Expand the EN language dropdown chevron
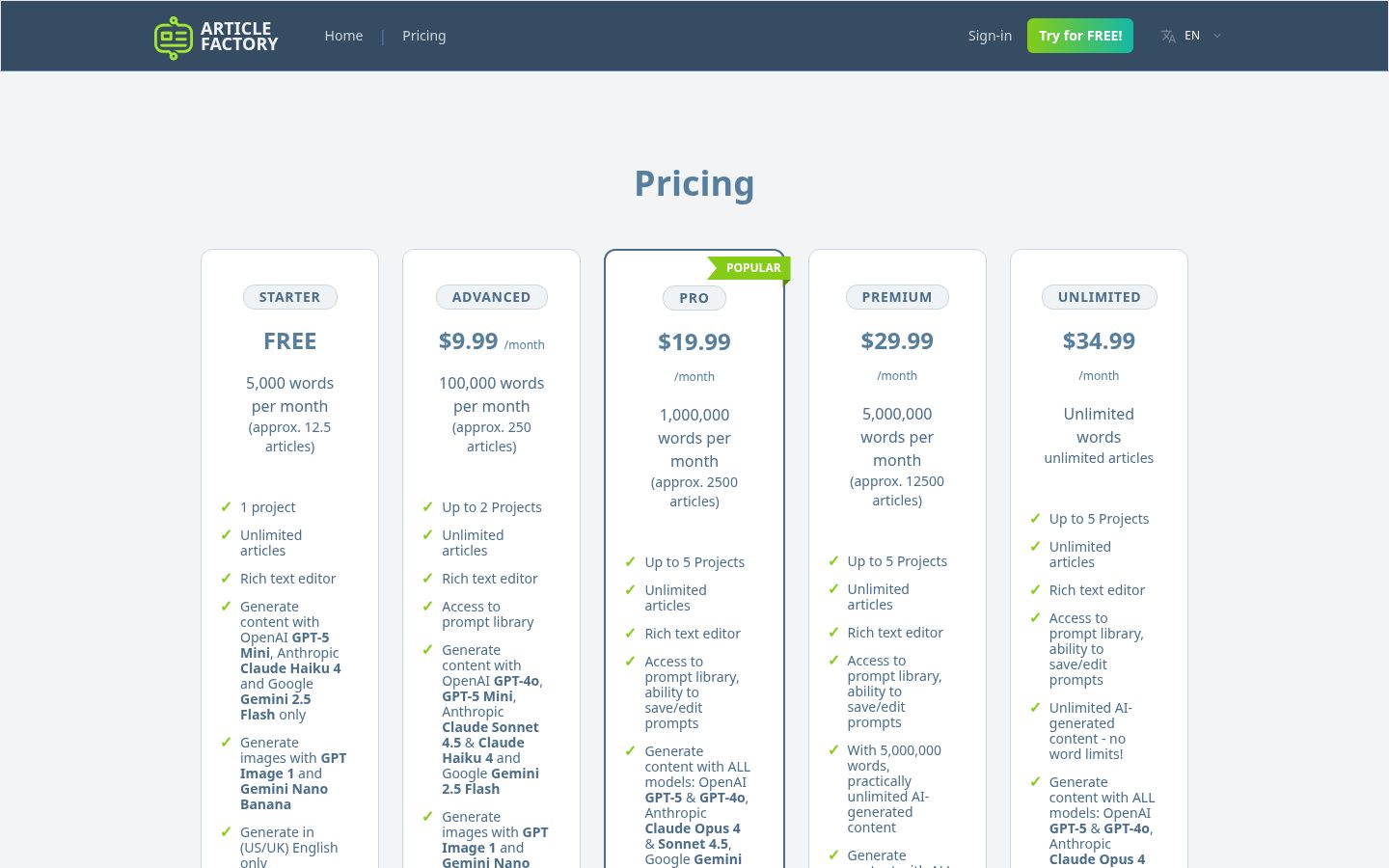 pos(1217,36)
